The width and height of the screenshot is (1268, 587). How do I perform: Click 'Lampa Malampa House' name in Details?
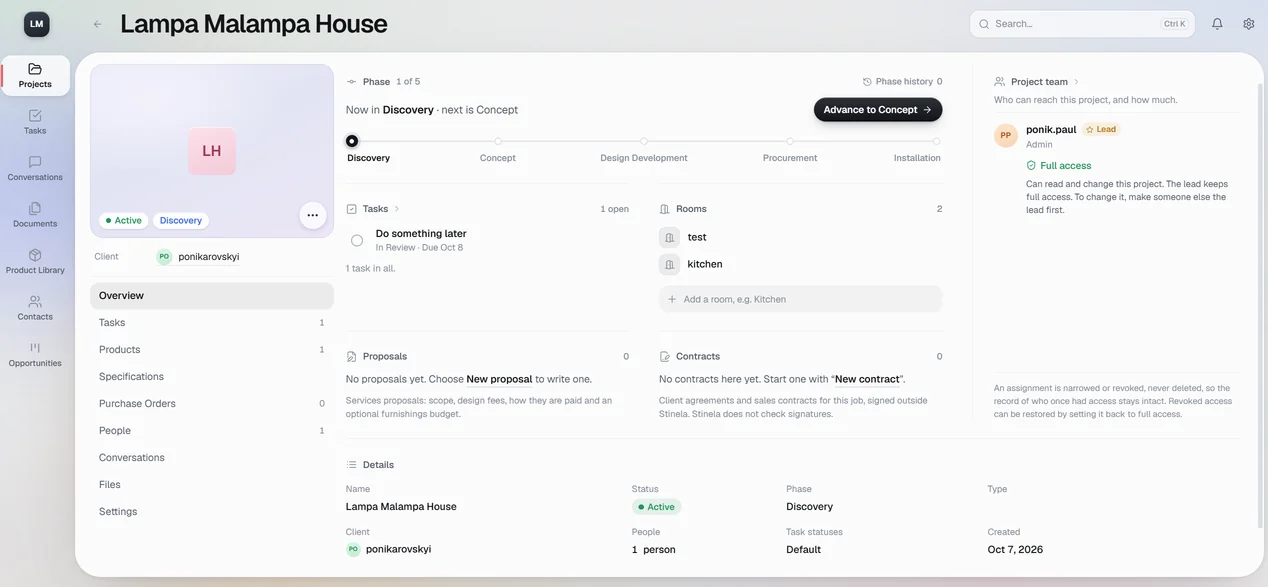(x=401, y=507)
